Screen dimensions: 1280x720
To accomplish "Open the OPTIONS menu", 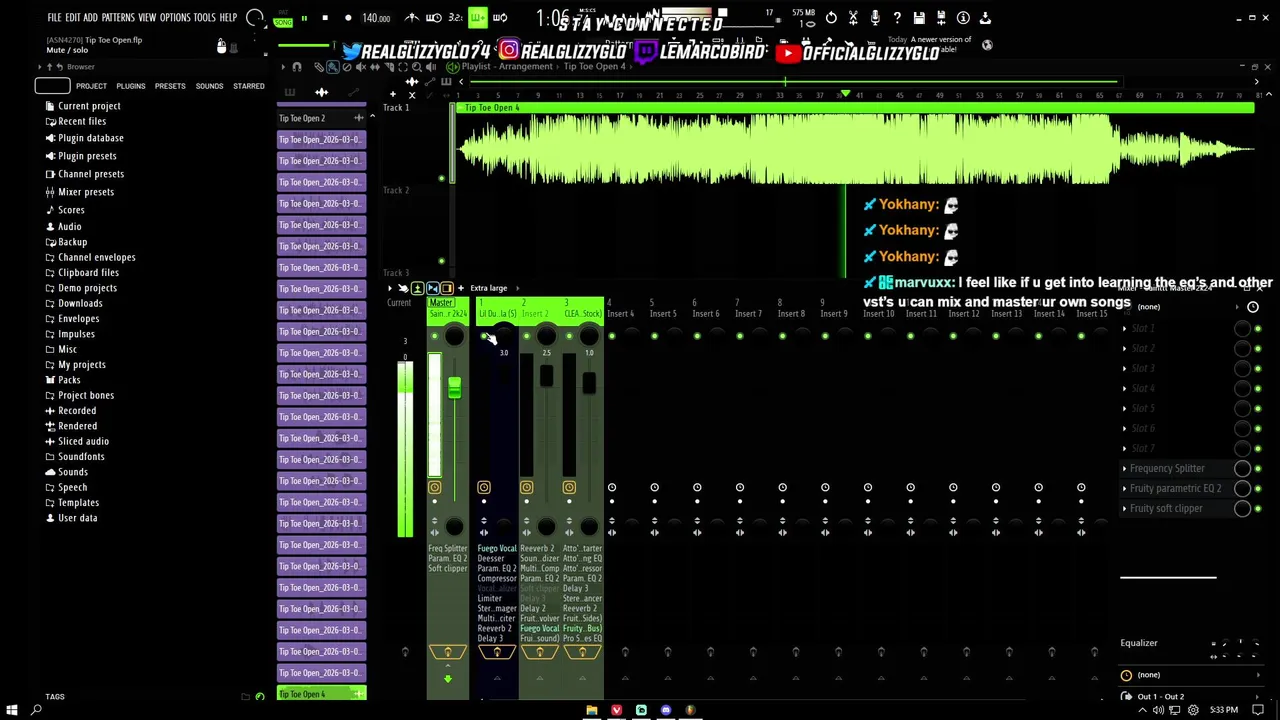I will click(175, 18).
